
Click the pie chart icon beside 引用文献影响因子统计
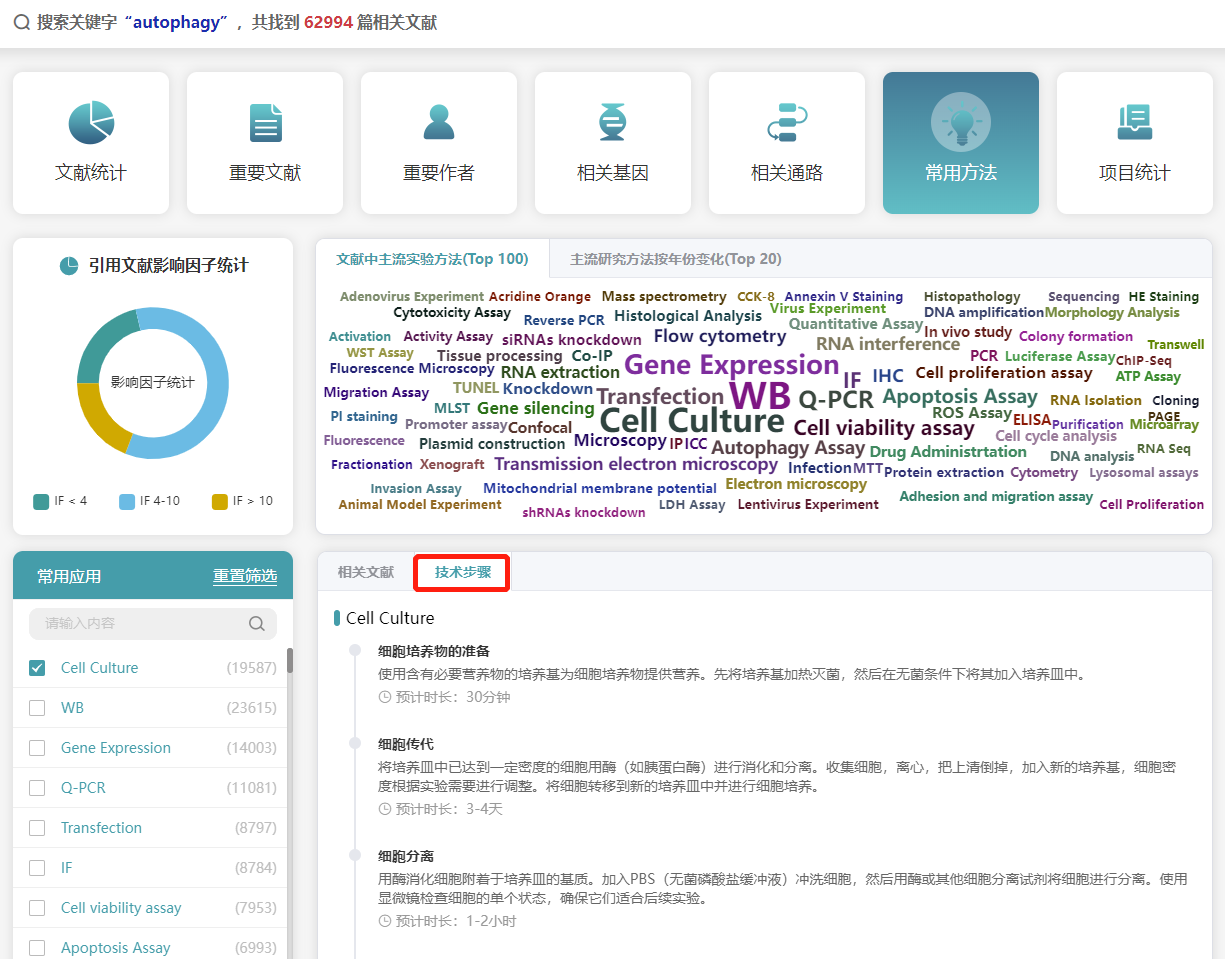[70, 264]
